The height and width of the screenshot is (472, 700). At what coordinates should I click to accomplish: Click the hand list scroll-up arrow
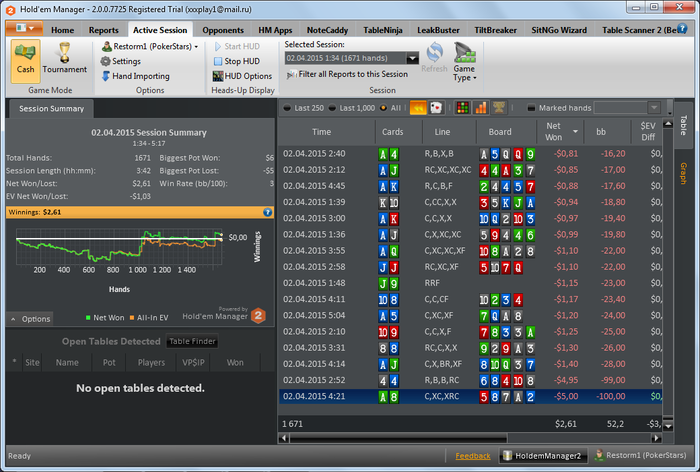[668, 124]
